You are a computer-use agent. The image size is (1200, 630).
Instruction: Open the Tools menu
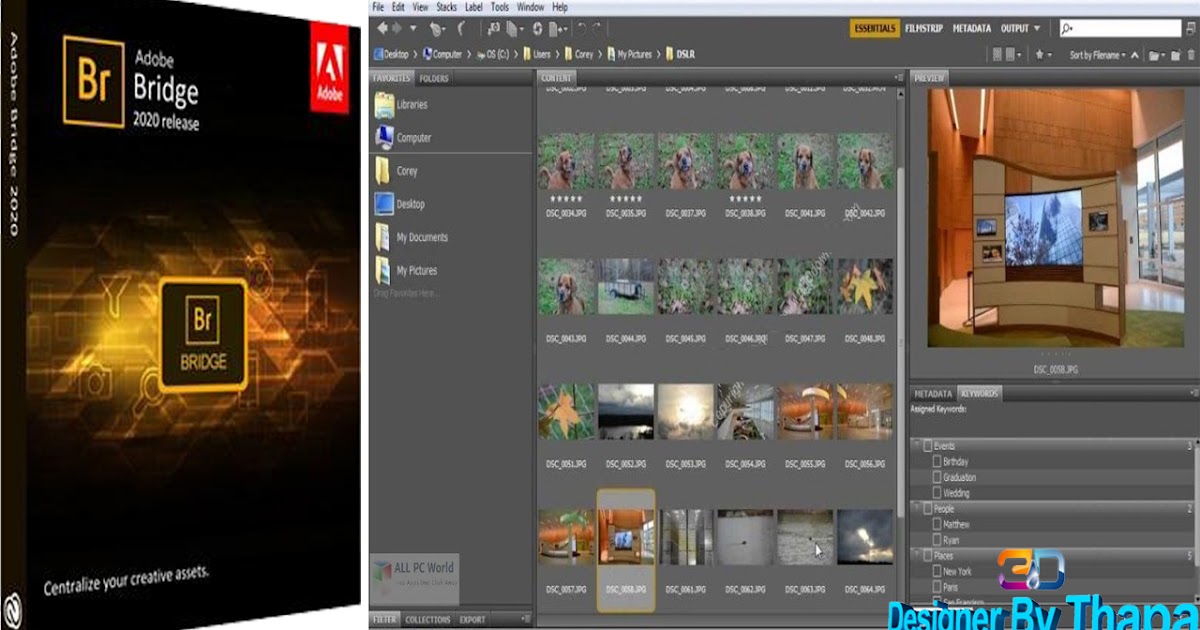[x=500, y=7]
